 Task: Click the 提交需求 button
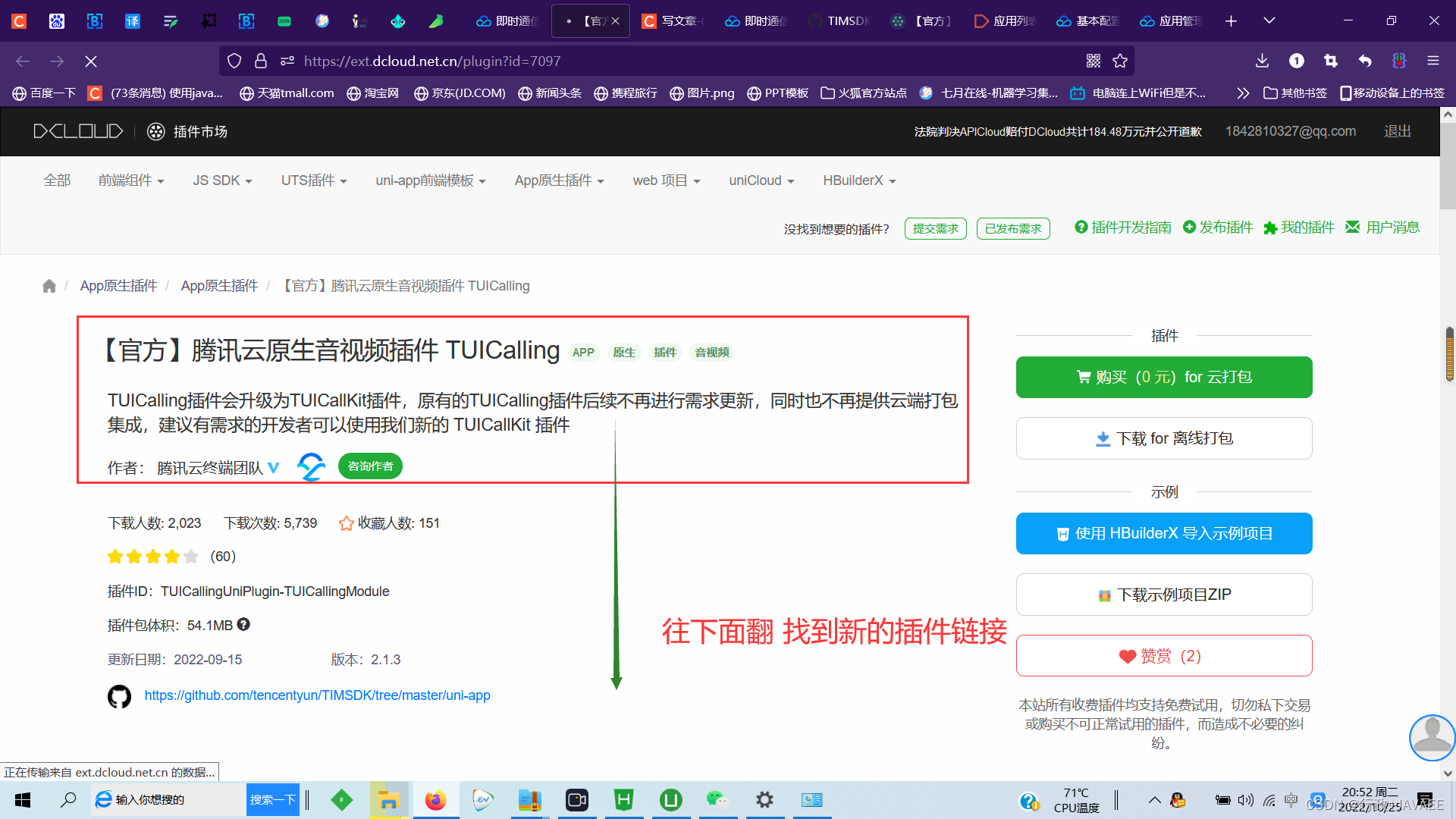(x=936, y=228)
